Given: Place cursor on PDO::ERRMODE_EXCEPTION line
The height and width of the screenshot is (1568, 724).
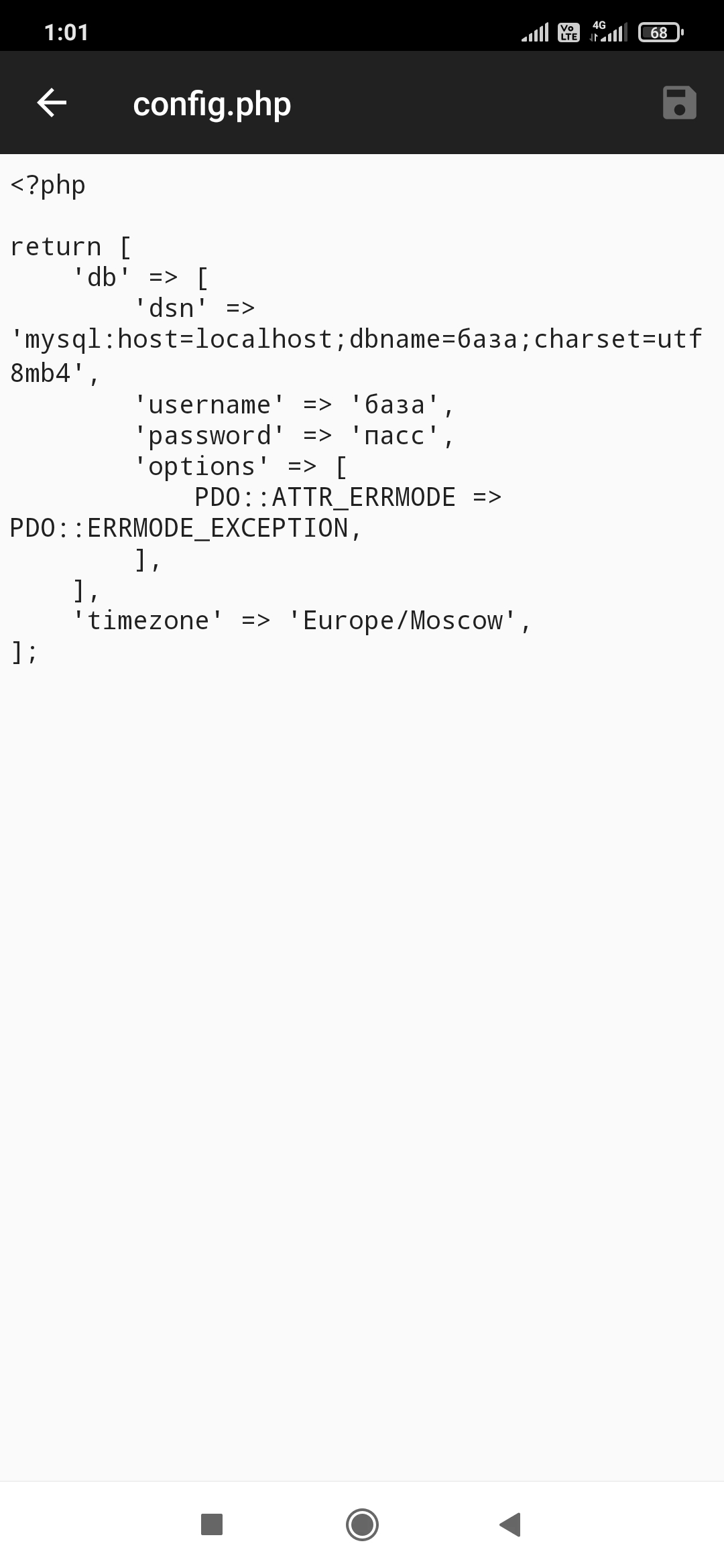Looking at the screenshot, I should tap(186, 528).
